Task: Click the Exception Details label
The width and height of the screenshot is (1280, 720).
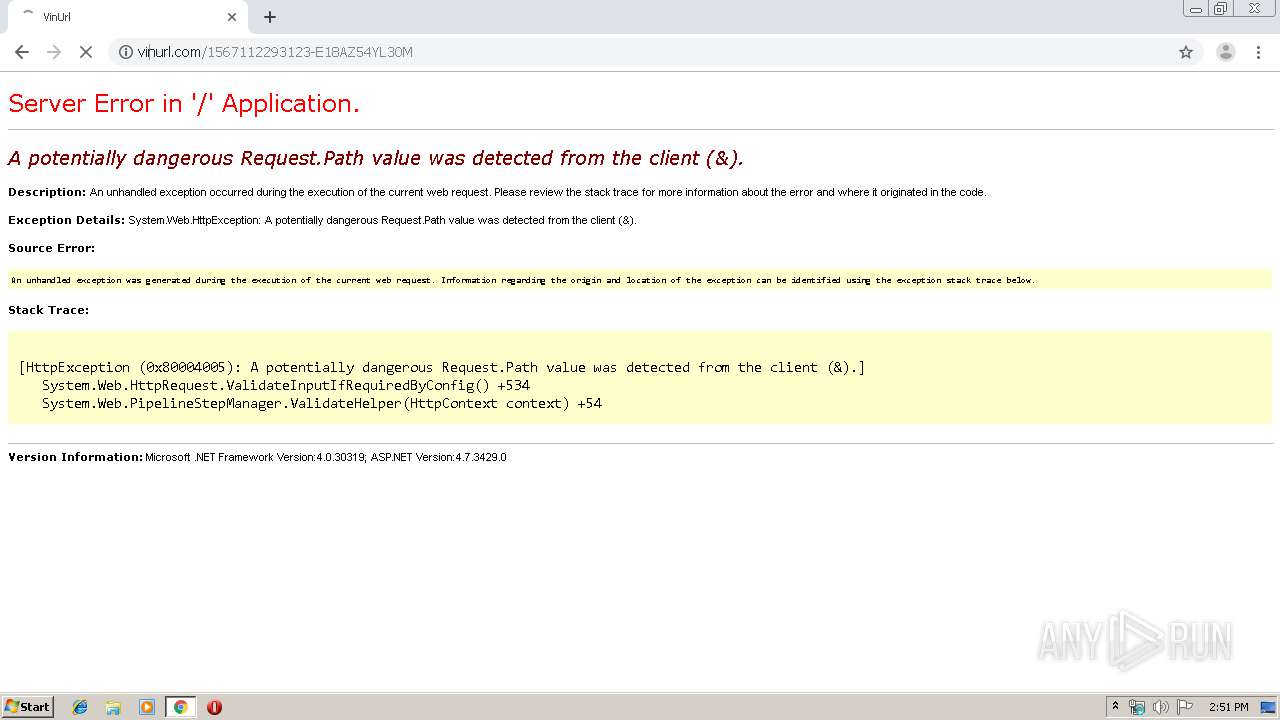Action: 66,220
